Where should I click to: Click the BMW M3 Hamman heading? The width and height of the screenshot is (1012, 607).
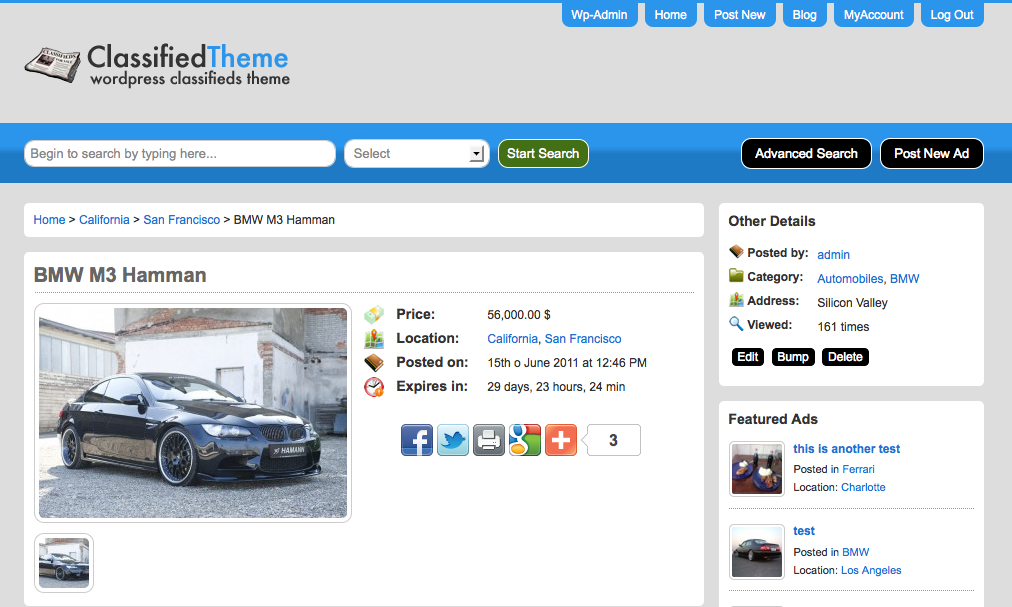120,275
